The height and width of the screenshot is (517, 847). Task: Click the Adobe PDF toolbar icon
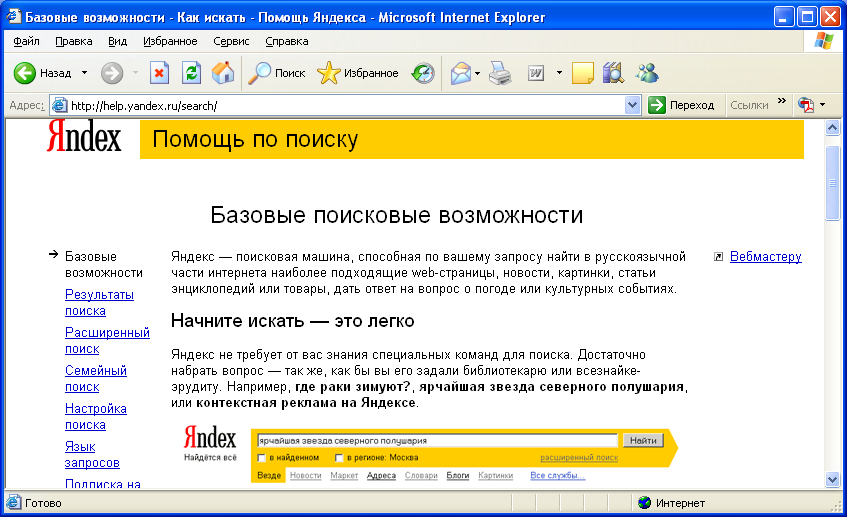pos(806,105)
